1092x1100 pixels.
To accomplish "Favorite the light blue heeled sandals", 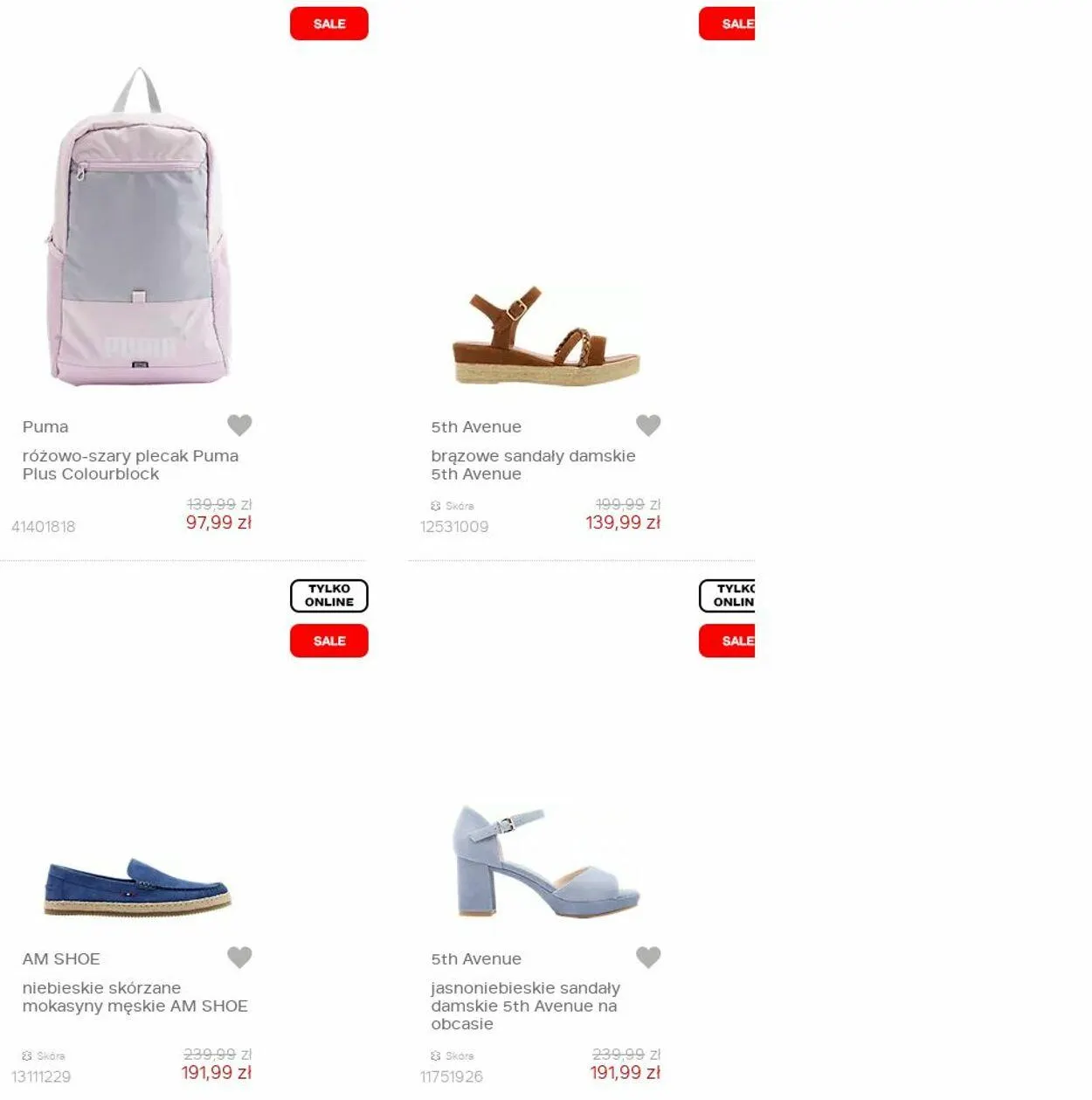I will point(648,957).
